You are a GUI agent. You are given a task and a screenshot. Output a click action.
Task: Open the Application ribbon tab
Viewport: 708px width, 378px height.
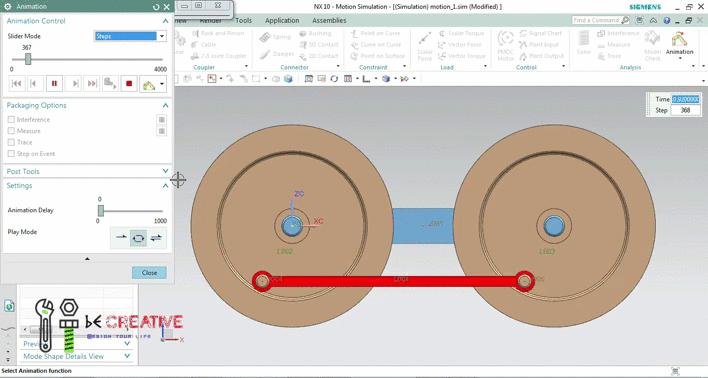[282, 20]
